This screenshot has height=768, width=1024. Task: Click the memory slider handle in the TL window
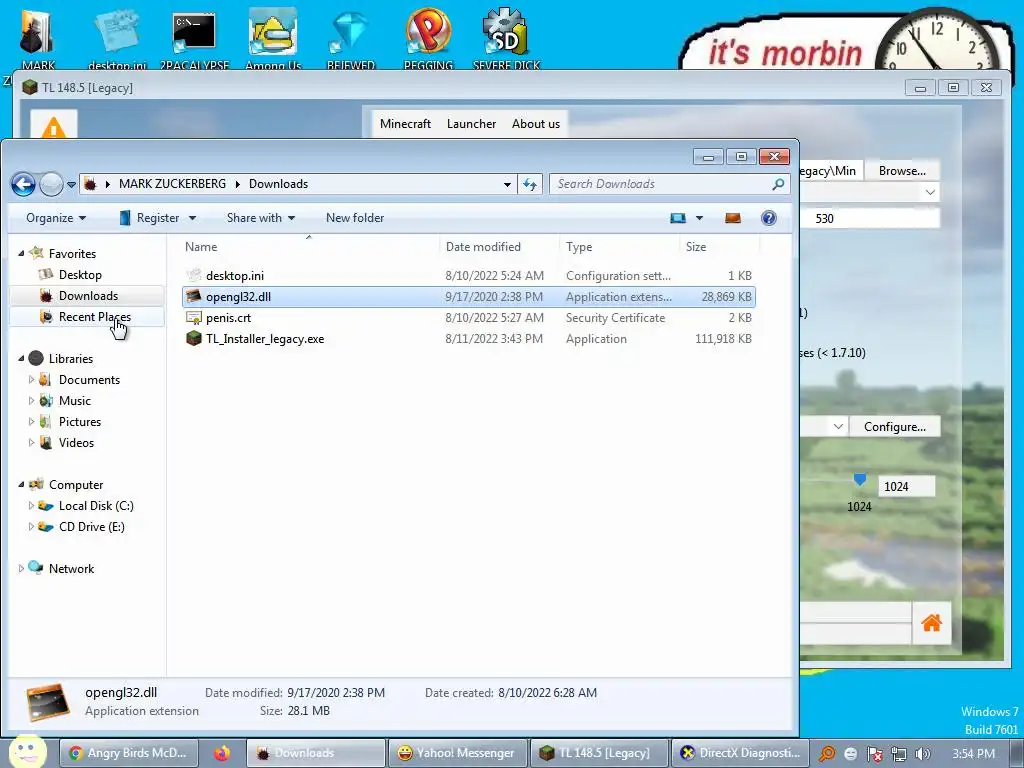pos(859,481)
